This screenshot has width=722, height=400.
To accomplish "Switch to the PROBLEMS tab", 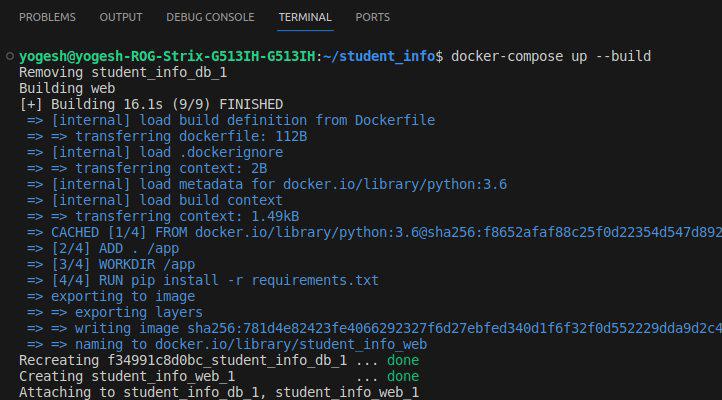I will click(47, 17).
